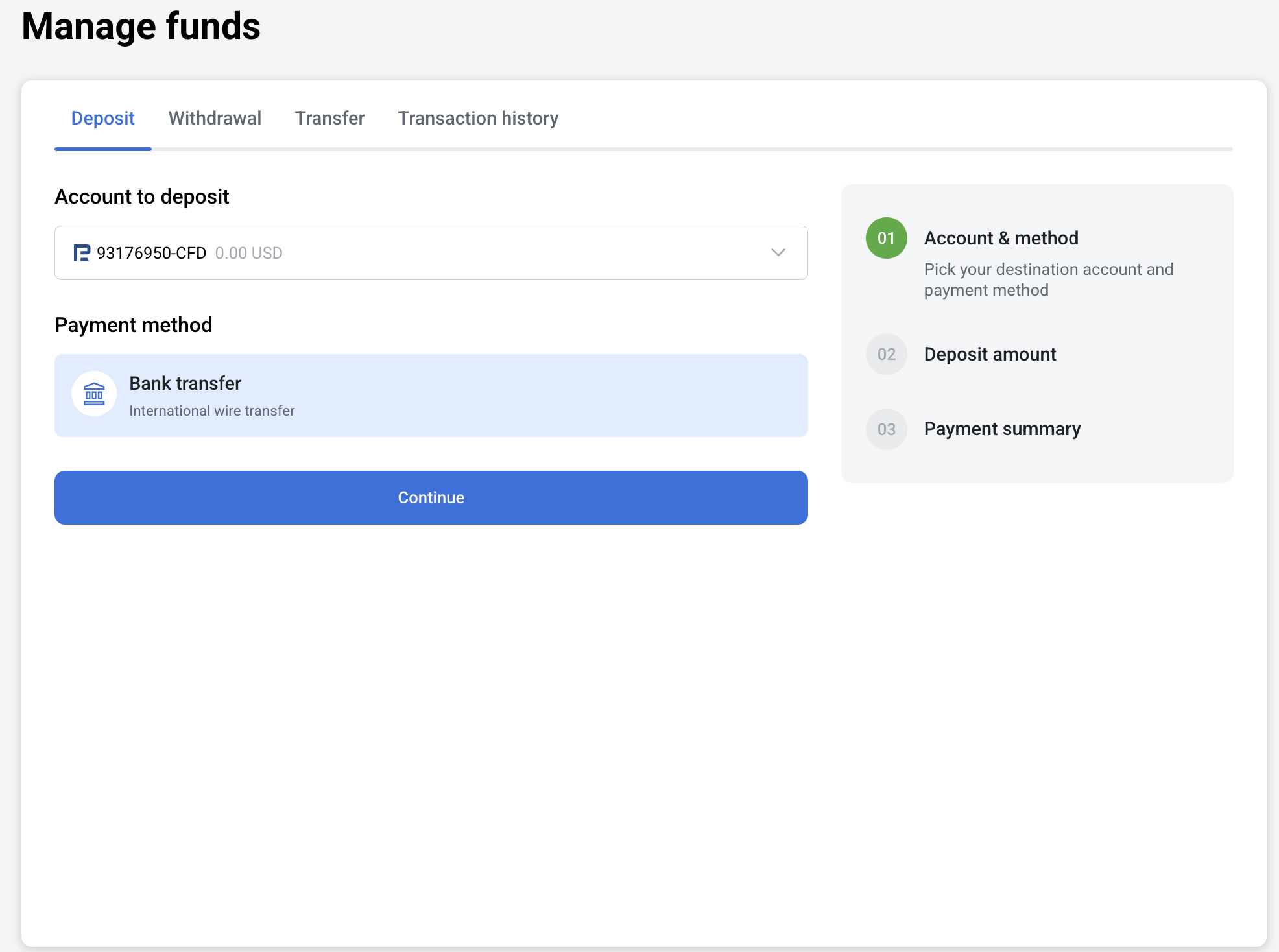Click the Account & method step title
This screenshot has width=1279, height=952.
pyautogui.click(x=1001, y=238)
